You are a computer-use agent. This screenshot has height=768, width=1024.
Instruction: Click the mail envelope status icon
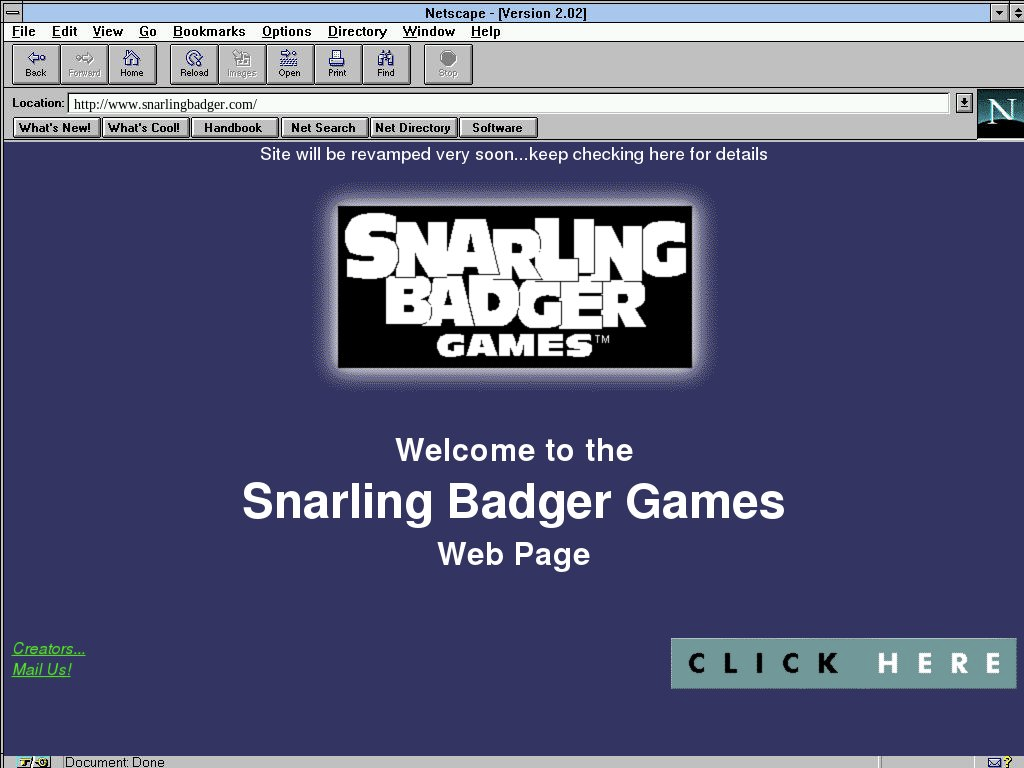click(x=994, y=762)
